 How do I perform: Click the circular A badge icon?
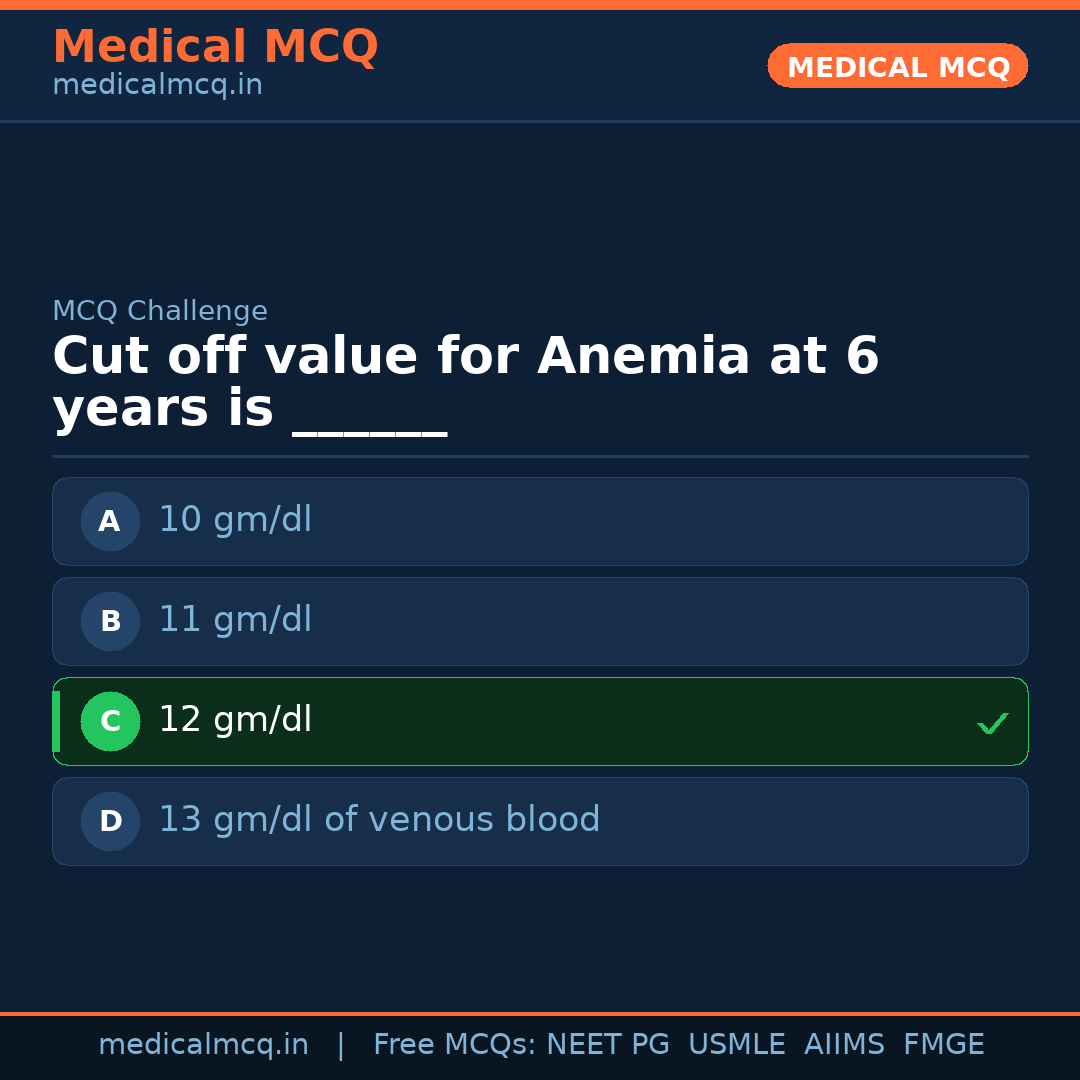110,521
